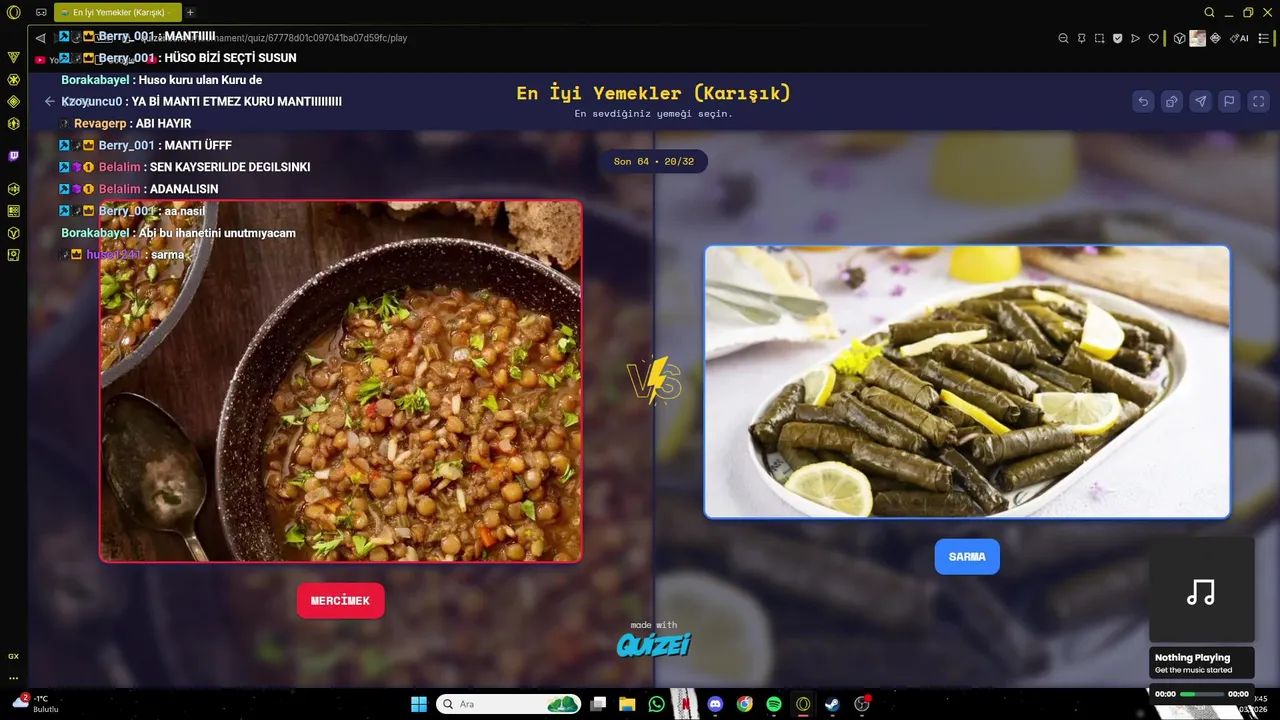
Task: Click the browser search tabs magnifier icon
Action: pyautogui.click(x=1209, y=12)
